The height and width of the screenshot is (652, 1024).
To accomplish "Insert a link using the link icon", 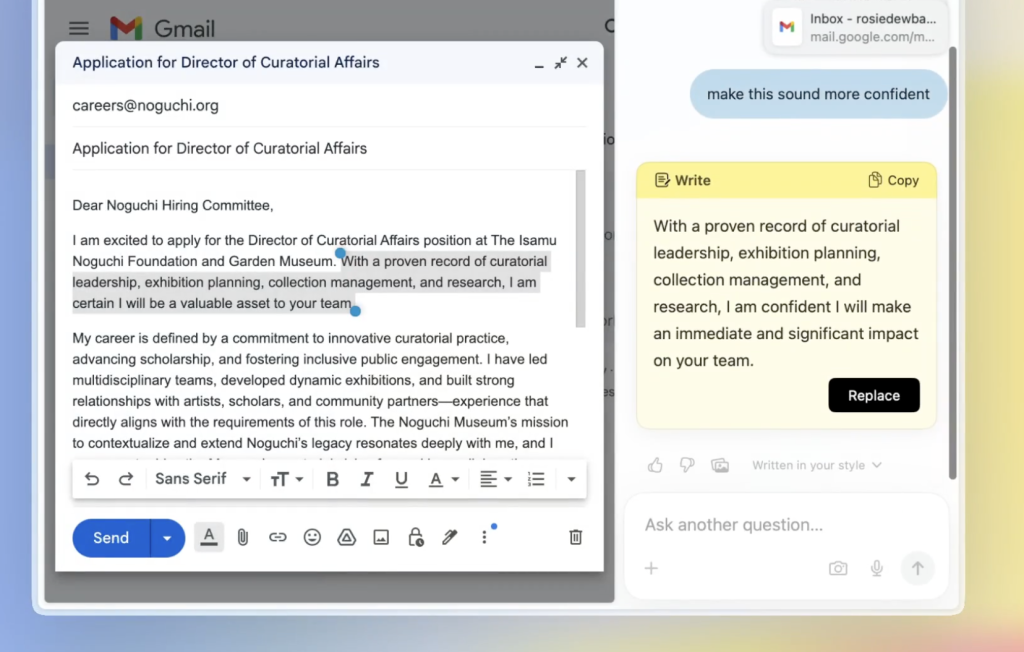I will [x=277, y=537].
